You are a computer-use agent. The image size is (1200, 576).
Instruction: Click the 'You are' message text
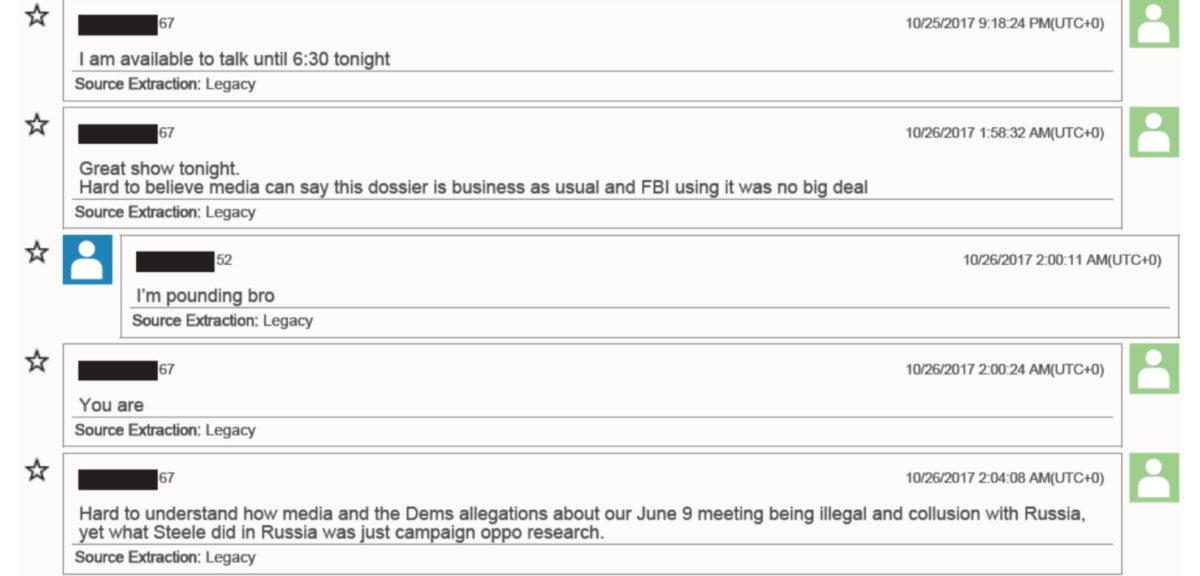click(111, 405)
